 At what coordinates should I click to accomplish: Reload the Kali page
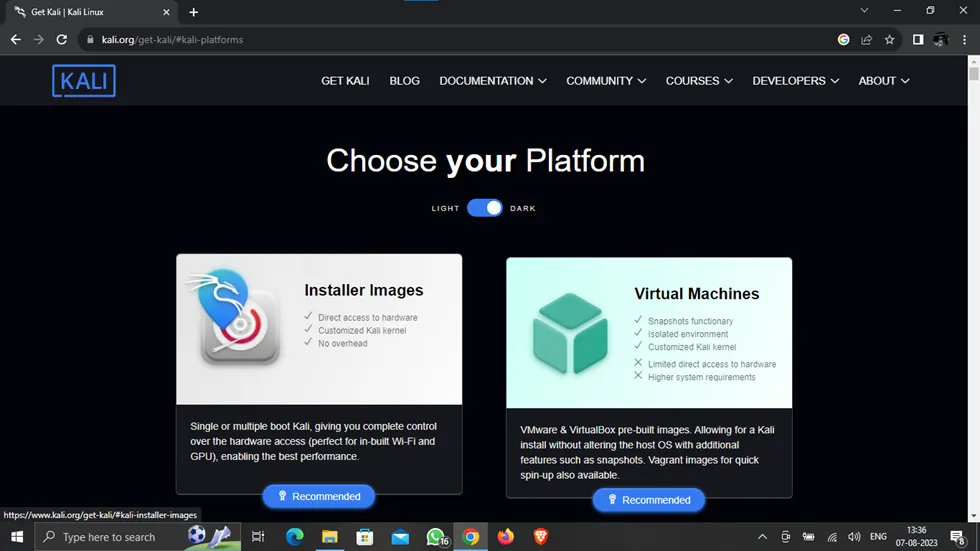61,39
